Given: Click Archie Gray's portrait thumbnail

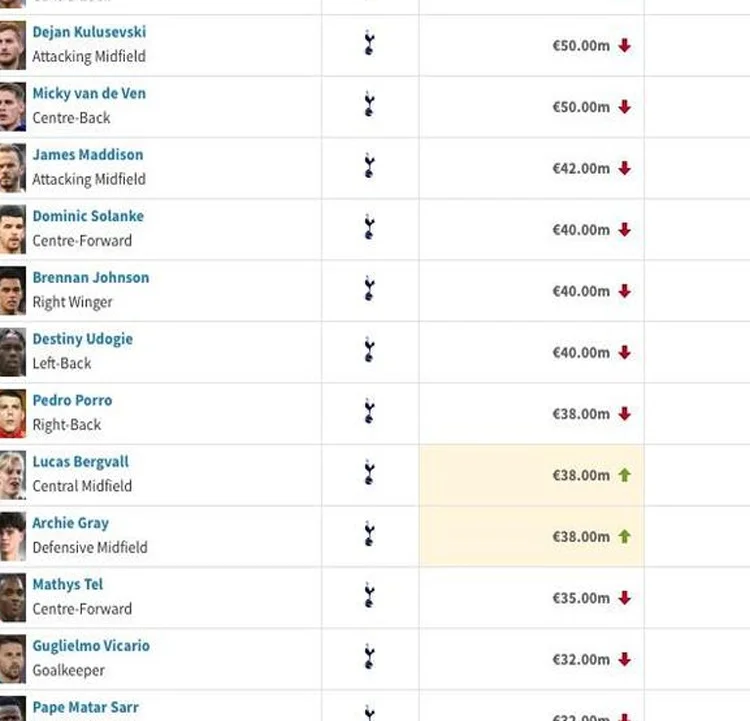Looking at the screenshot, I should pos(12,536).
